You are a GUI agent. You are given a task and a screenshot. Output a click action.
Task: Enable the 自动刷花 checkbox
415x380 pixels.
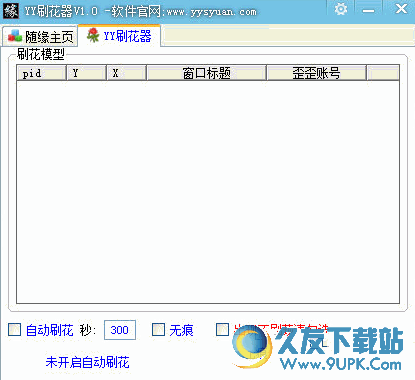coord(14,329)
